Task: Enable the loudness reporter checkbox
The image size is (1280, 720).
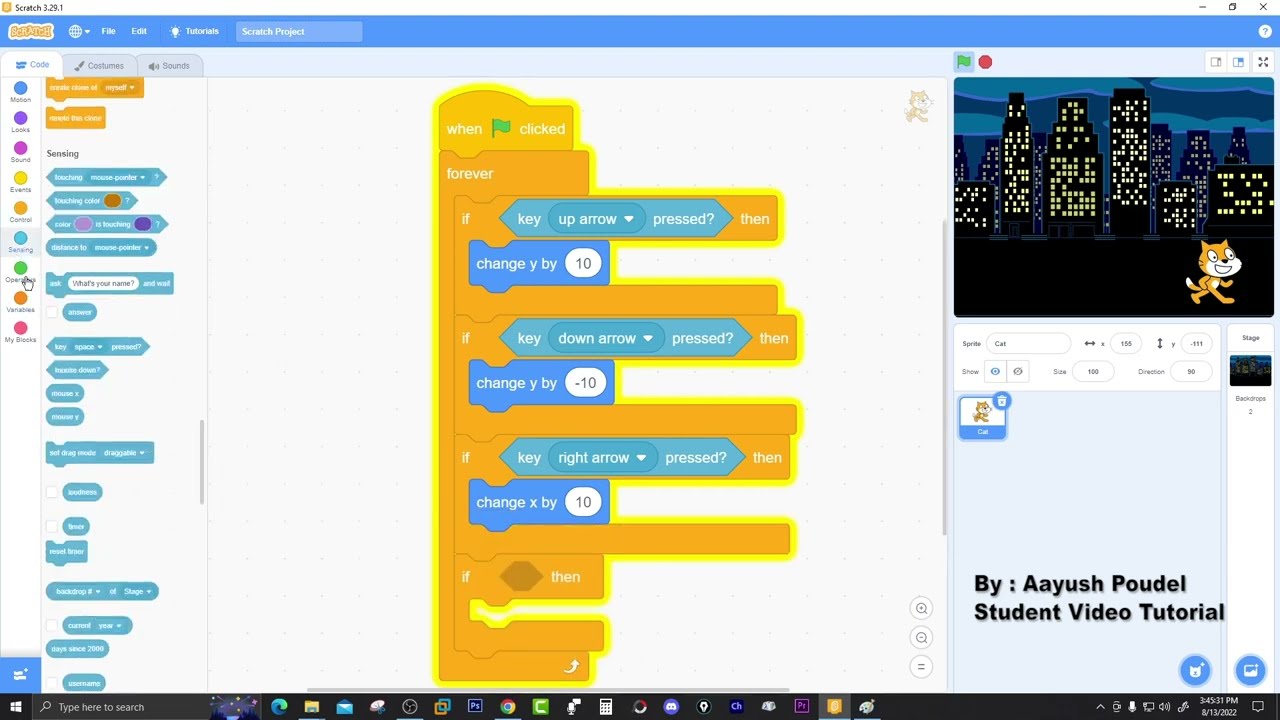Action: tap(52, 492)
